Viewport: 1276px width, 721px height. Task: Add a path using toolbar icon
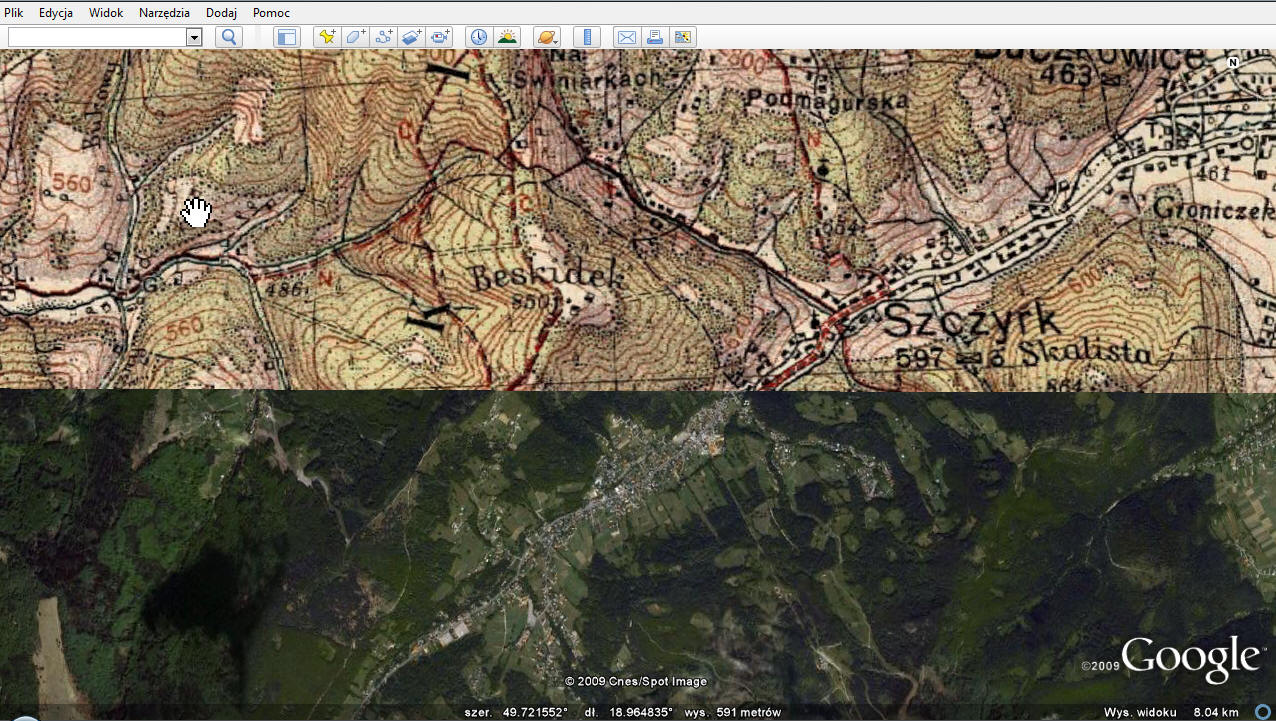click(x=383, y=37)
